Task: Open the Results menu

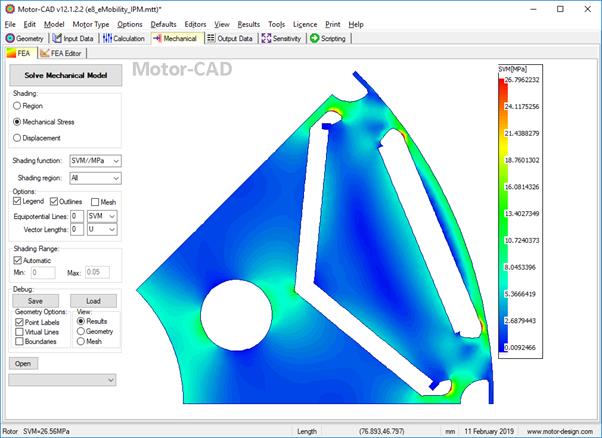Action: 249,24
